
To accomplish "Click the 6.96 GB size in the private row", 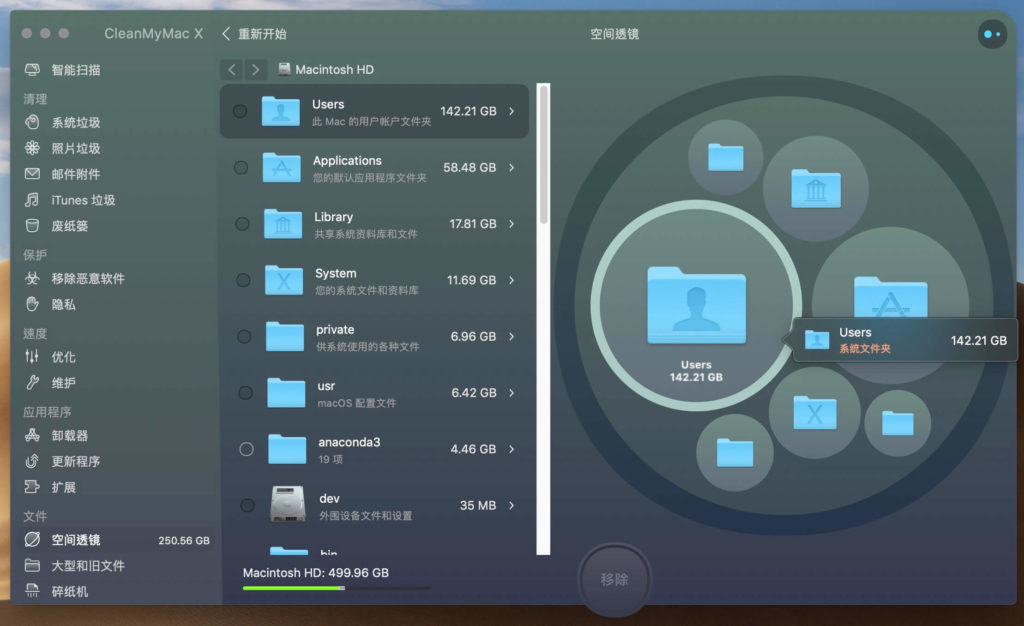I will click(473, 336).
